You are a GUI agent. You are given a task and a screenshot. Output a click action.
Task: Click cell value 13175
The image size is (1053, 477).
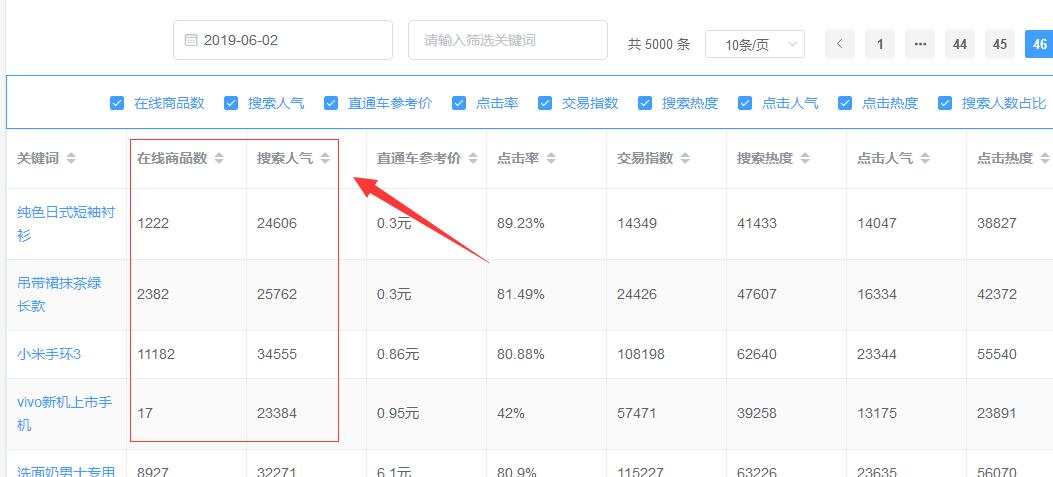[877, 413]
